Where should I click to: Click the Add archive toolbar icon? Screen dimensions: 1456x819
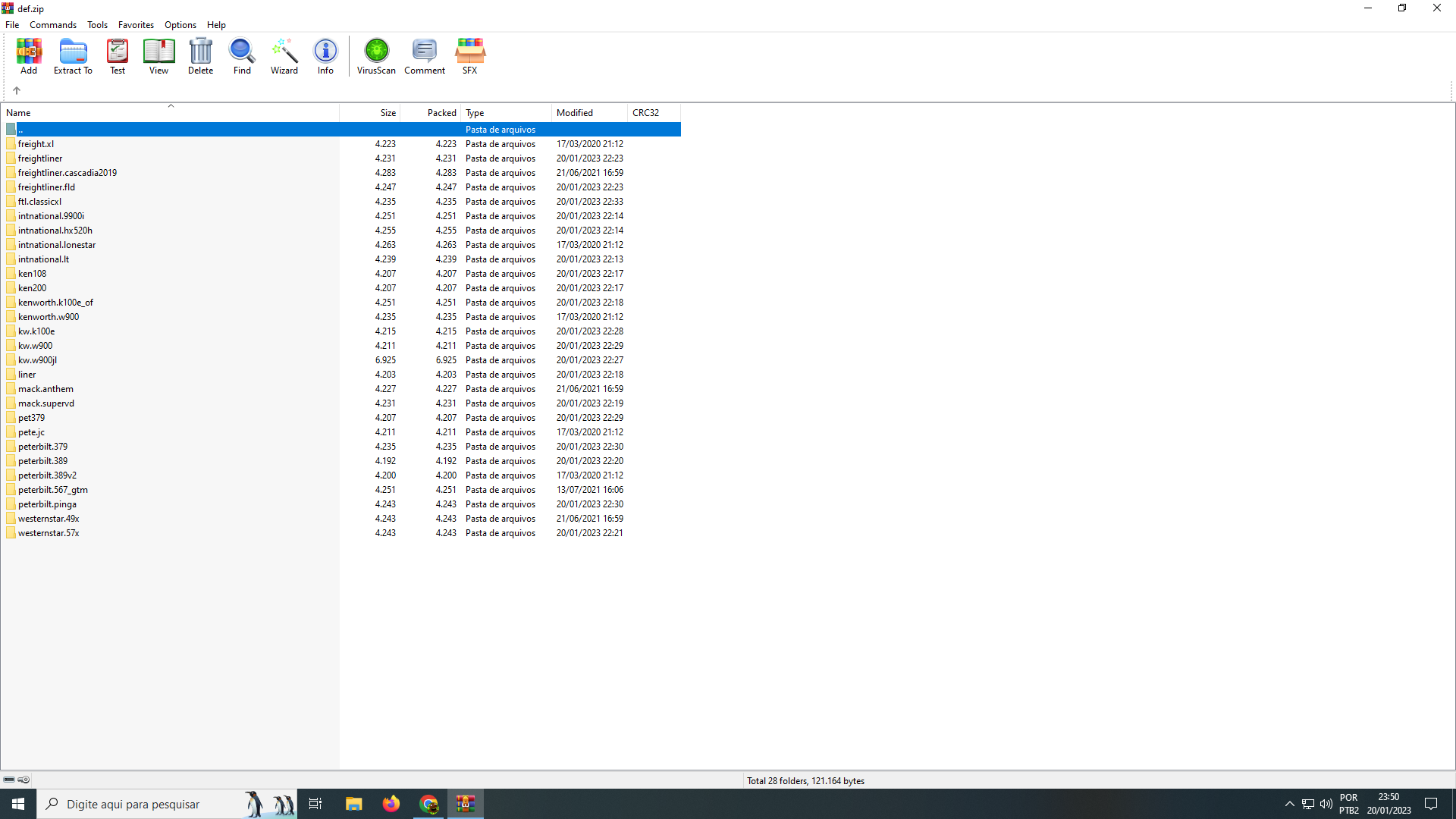pos(29,55)
